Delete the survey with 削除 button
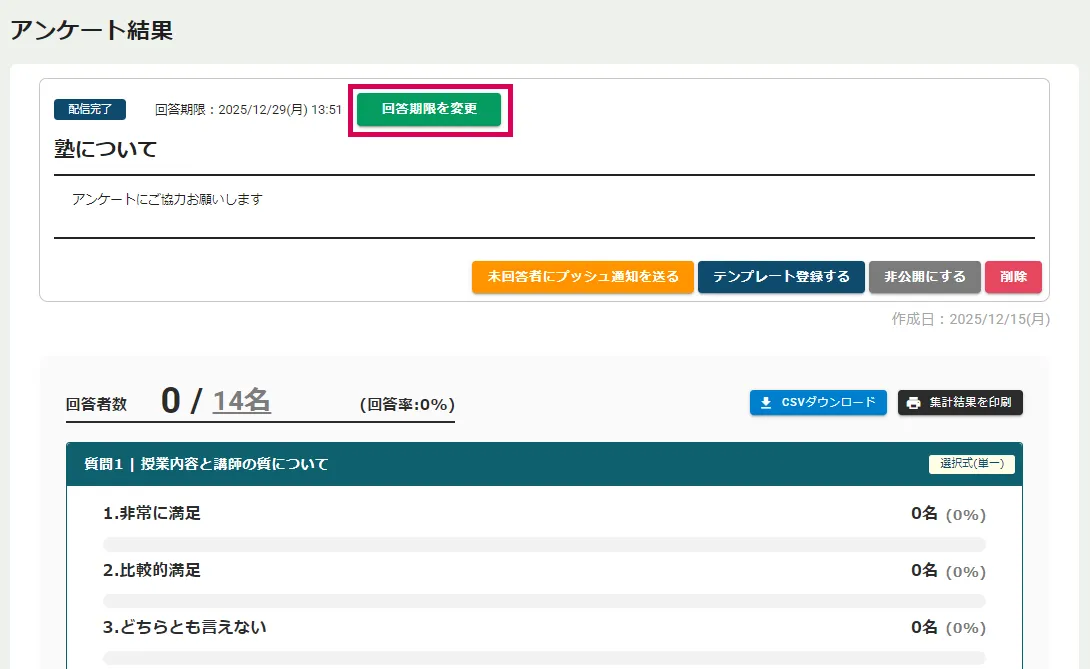Viewport: 1090px width, 669px height. click(1013, 277)
